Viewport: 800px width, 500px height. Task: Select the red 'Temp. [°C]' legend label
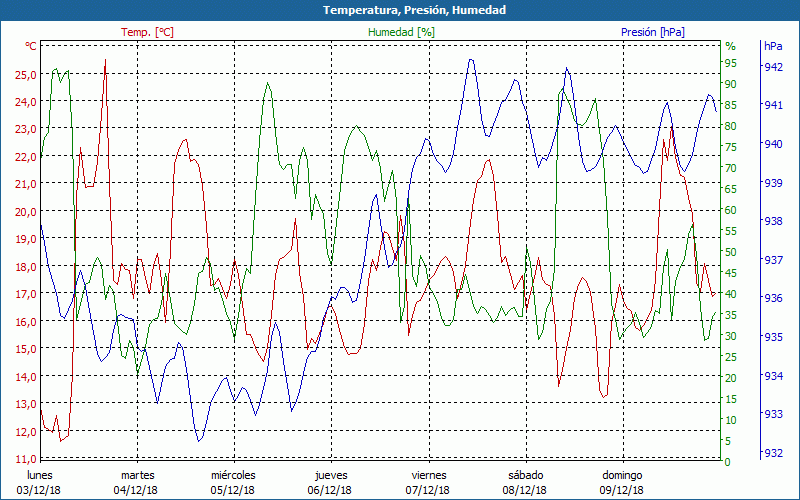[147, 32]
